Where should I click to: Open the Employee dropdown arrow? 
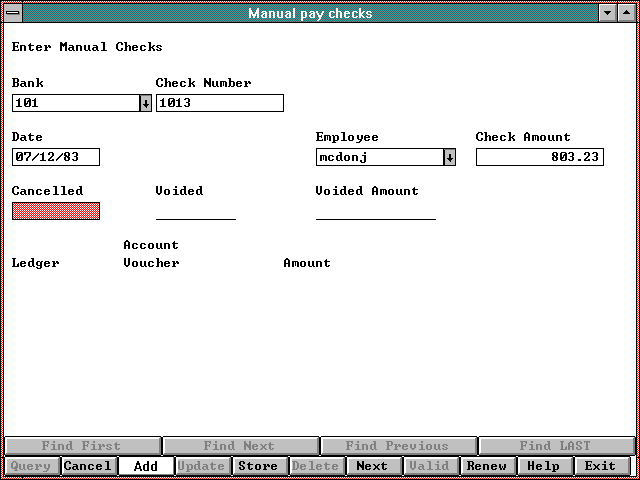point(449,157)
